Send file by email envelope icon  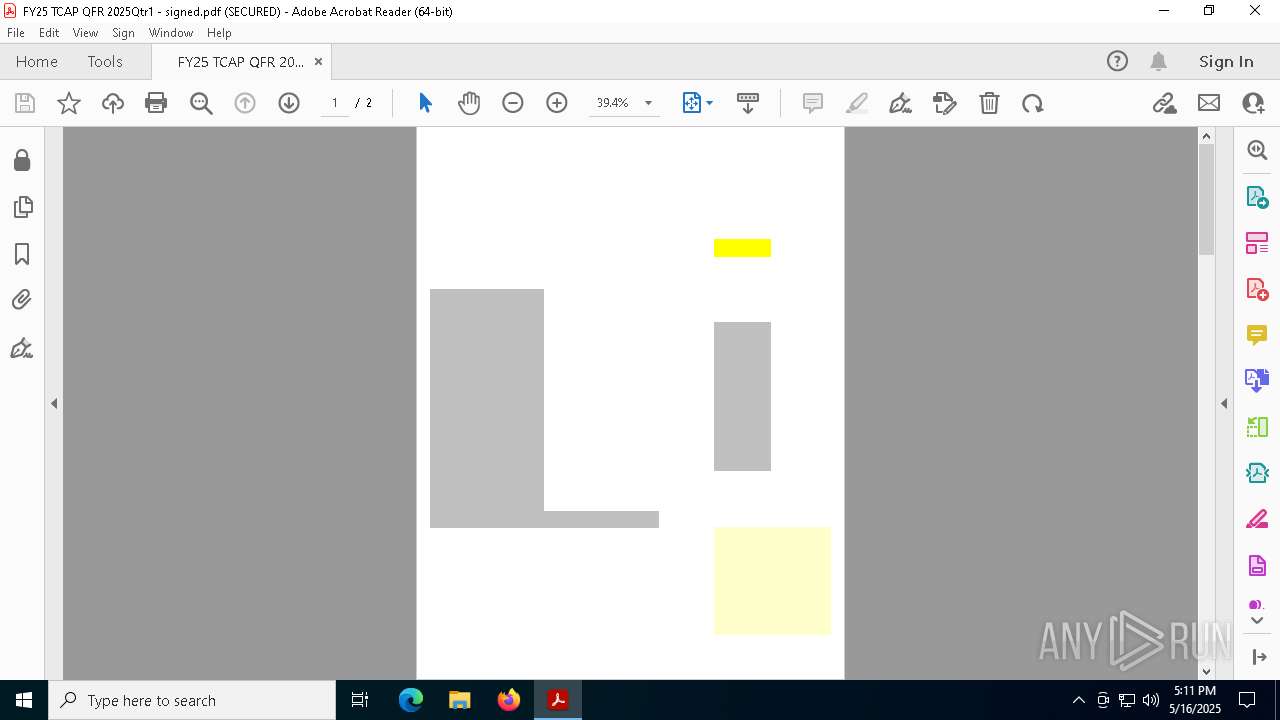click(x=1209, y=103)
